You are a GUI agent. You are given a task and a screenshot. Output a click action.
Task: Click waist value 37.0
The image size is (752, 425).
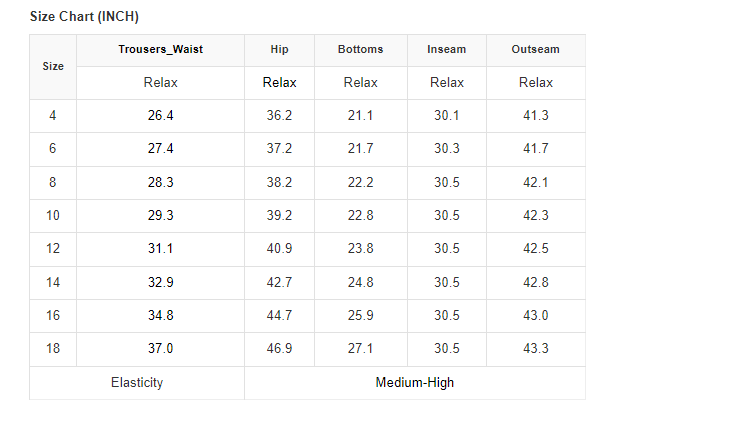160,349
